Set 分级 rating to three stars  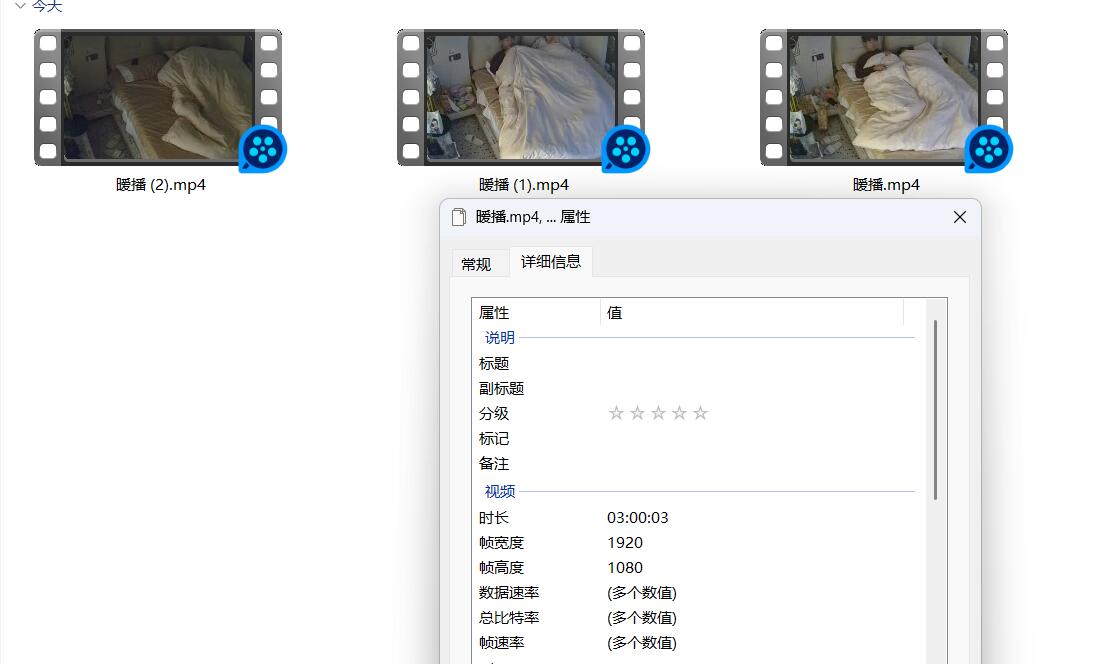tap(658, 413)
